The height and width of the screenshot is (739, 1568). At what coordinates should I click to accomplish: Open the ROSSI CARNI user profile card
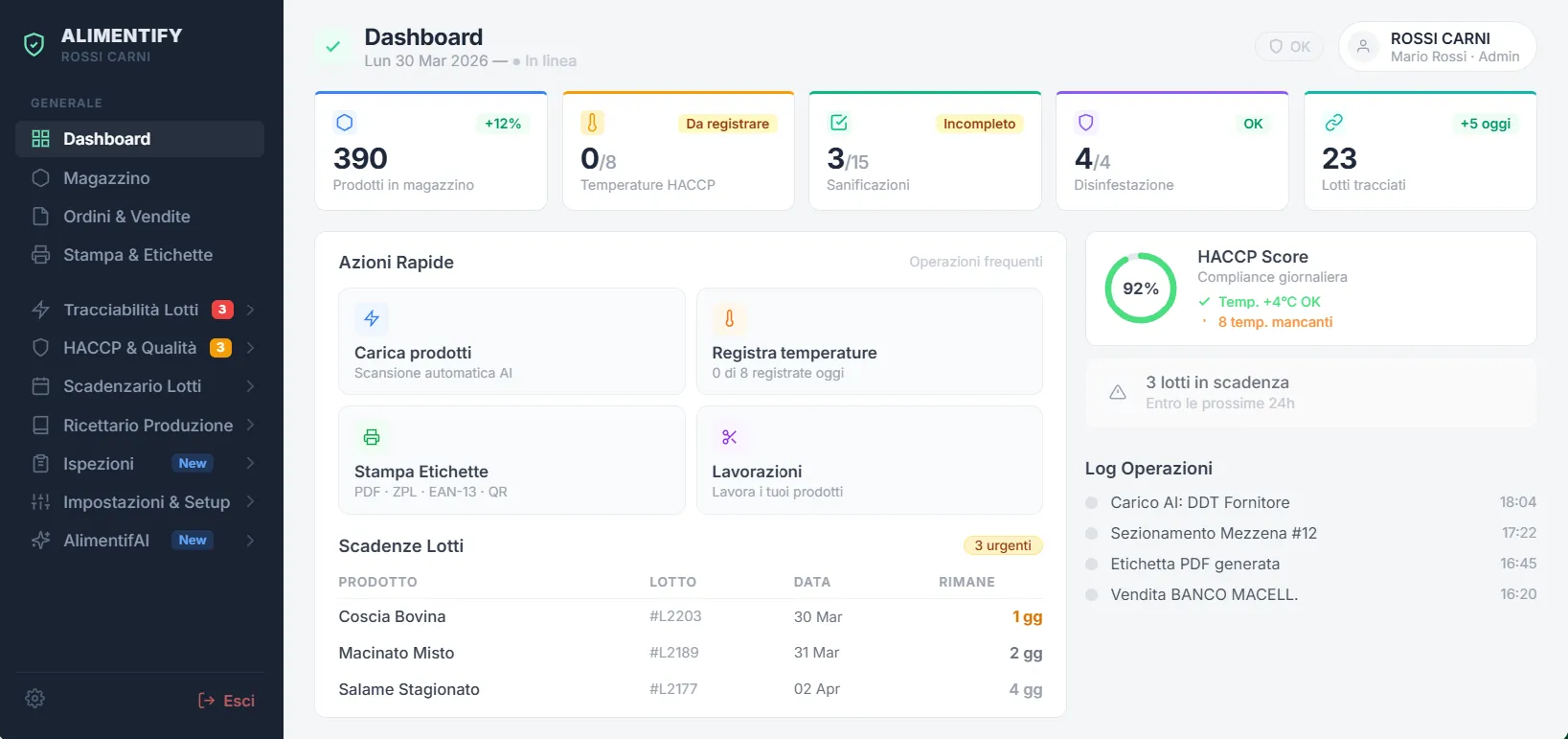point(1438,46)
